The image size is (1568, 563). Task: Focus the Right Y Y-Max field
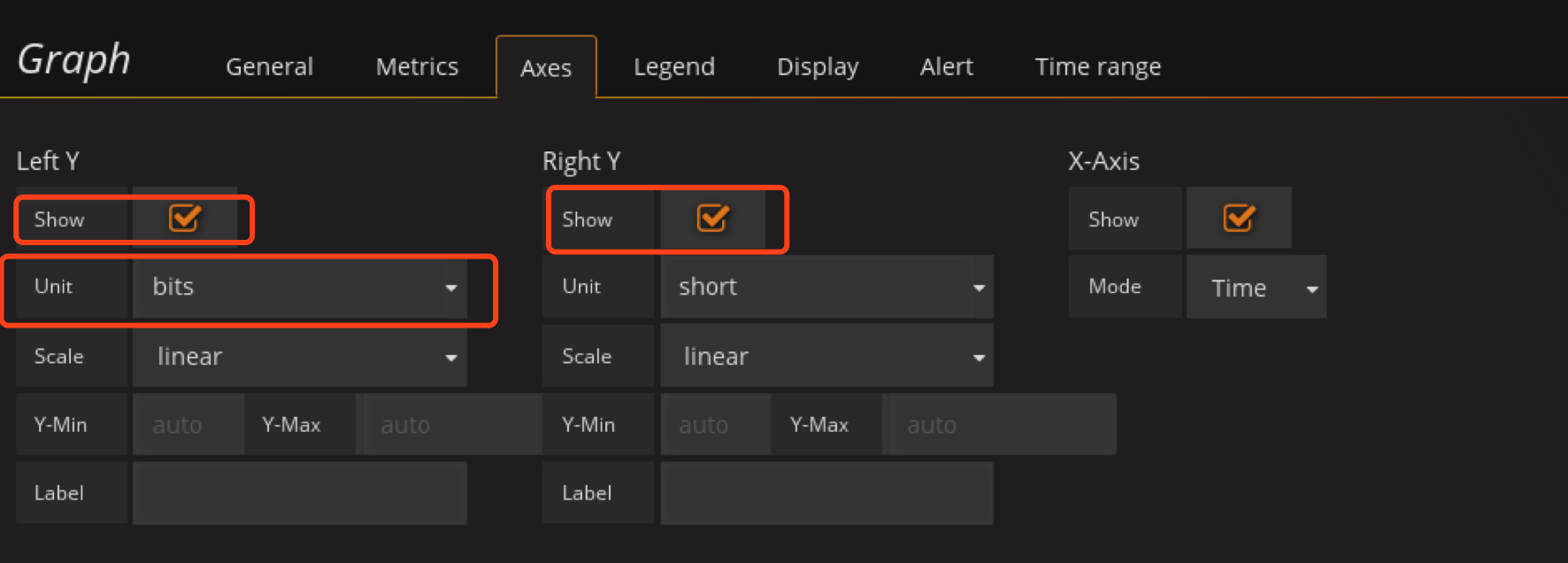coord(1002,425)
